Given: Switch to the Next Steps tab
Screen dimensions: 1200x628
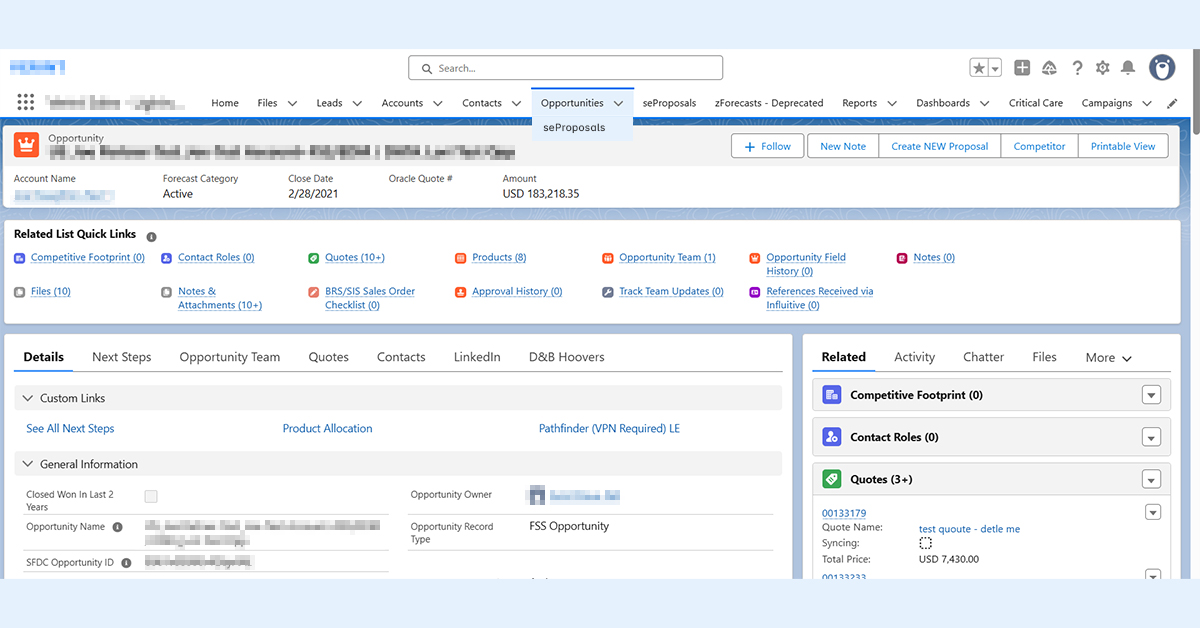Looking at the screenshot, I should click(x=121, y=357).
